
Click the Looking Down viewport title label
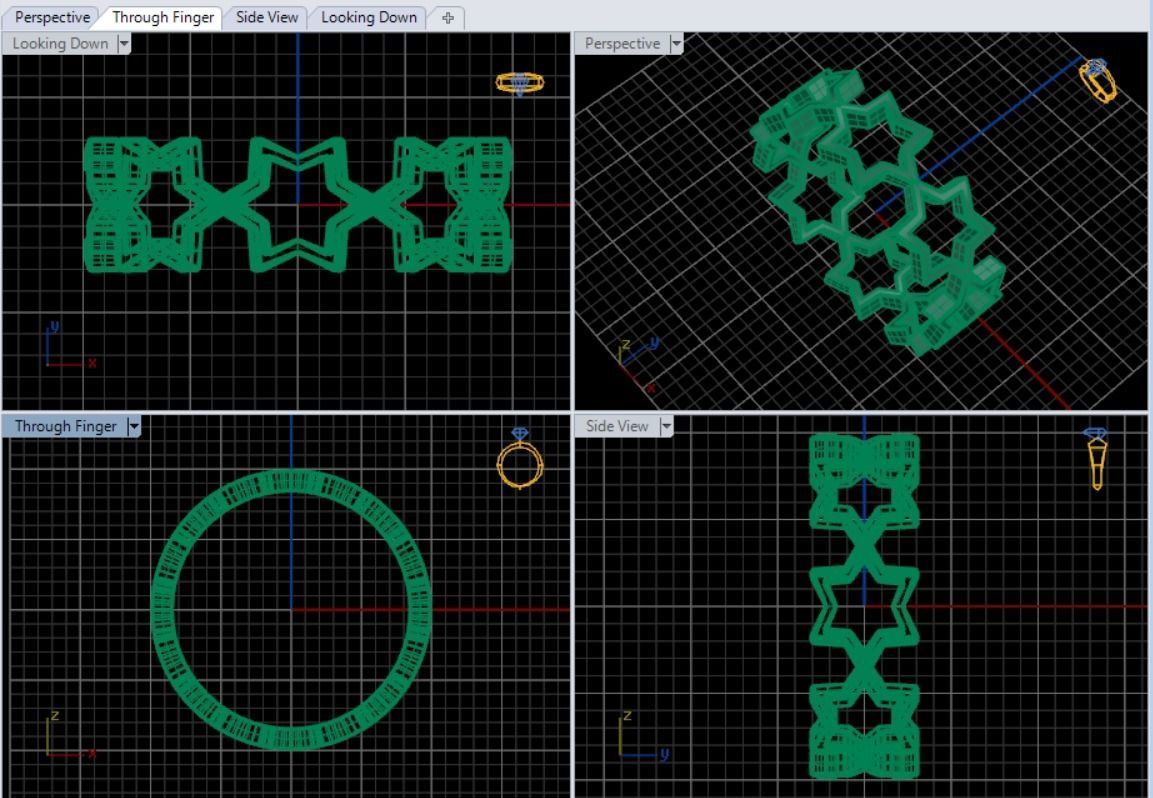(60, 43)
